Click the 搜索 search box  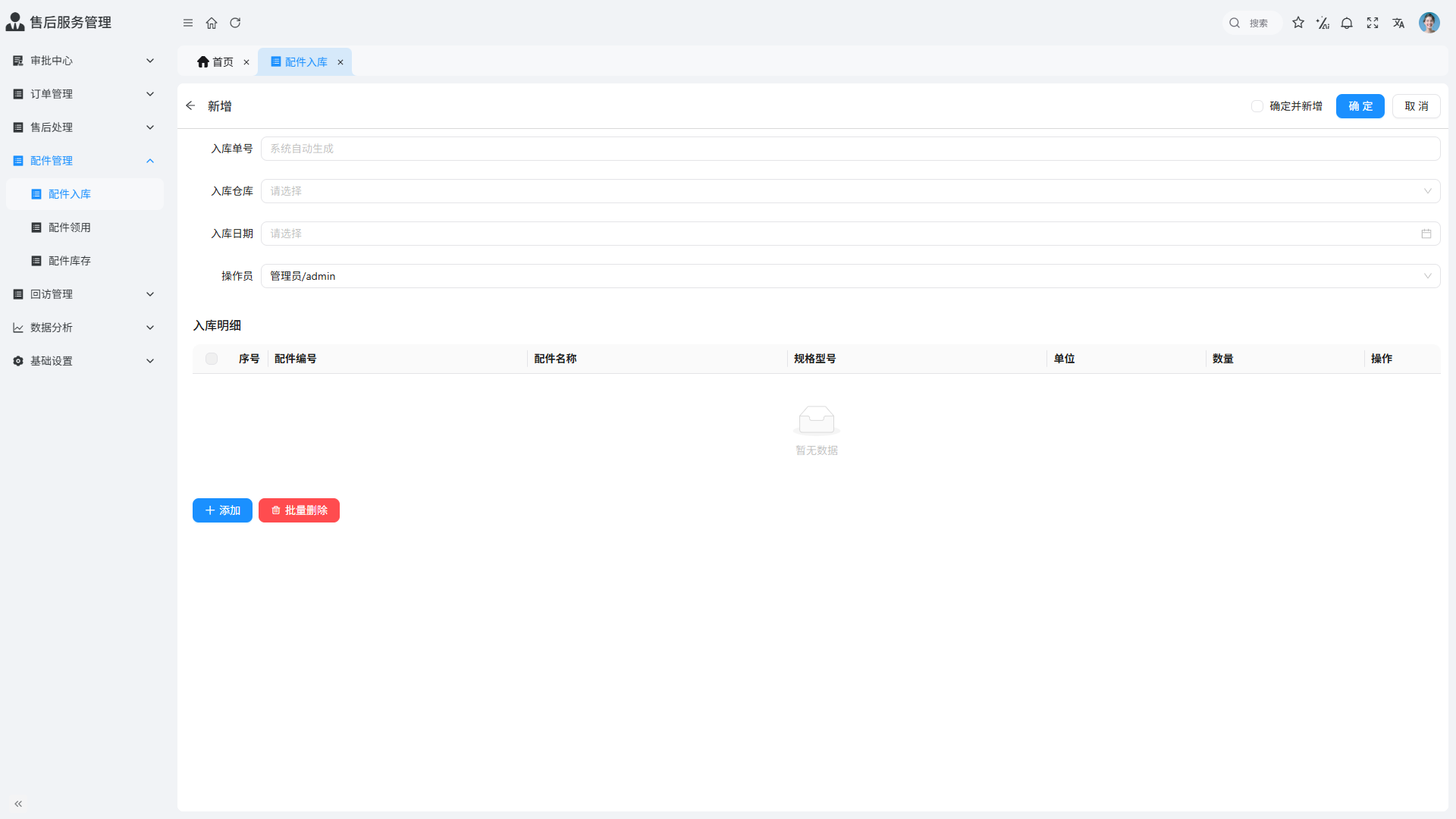click(x=1252, y=23)
